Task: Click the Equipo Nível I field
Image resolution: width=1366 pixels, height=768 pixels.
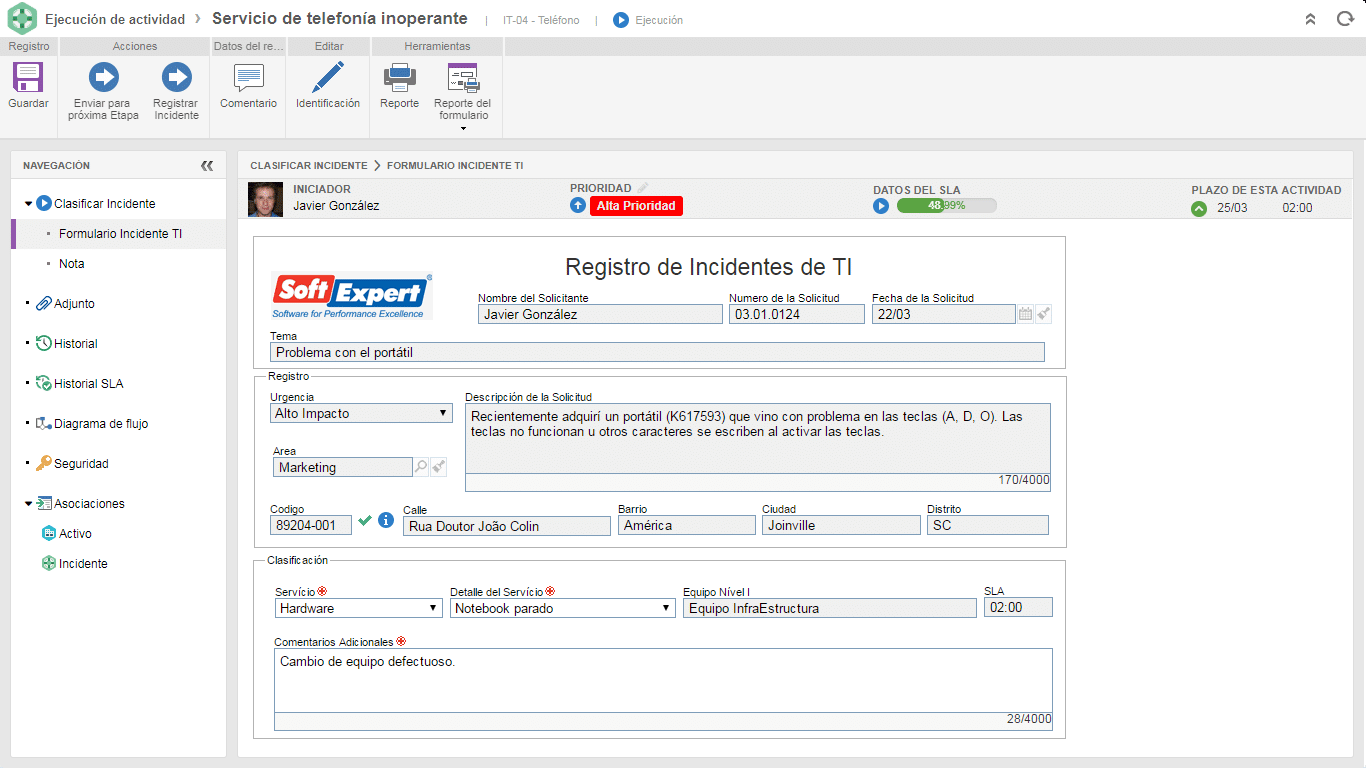Action: point(830,608)
